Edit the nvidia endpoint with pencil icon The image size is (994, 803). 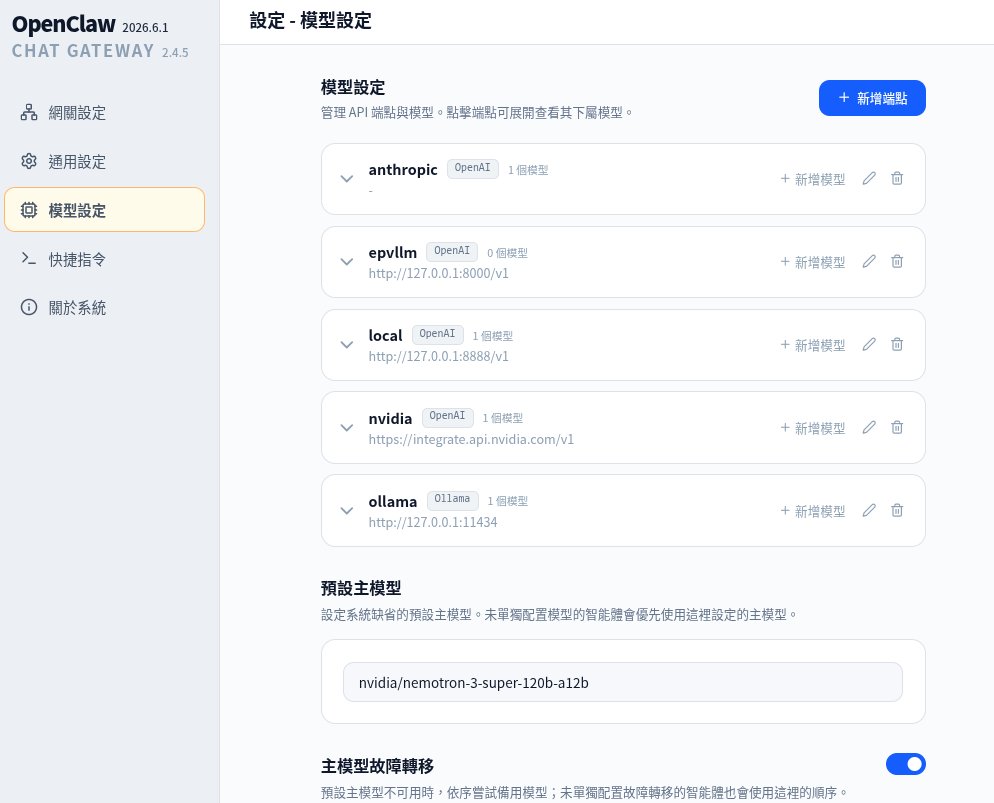point(869,428)
